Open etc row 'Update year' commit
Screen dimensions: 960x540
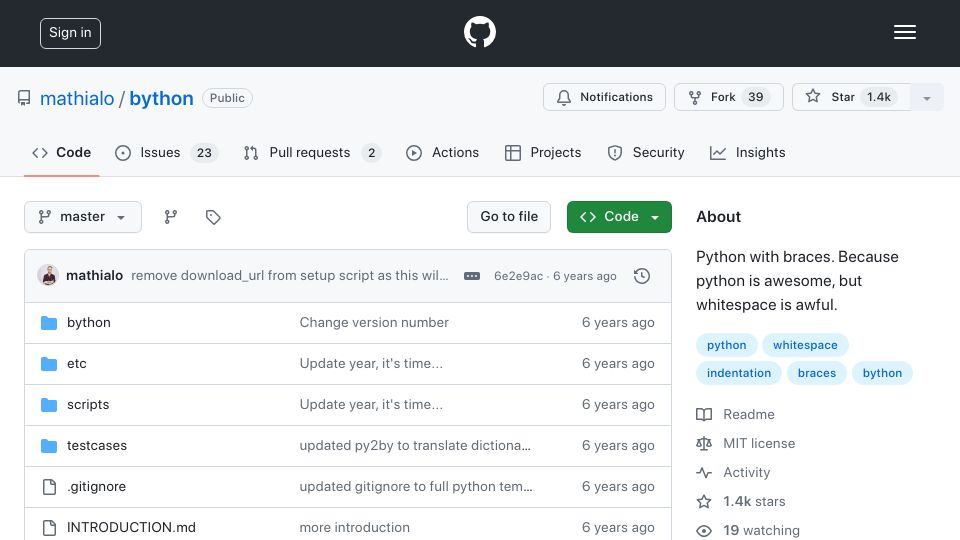click(x=371, y=364)
